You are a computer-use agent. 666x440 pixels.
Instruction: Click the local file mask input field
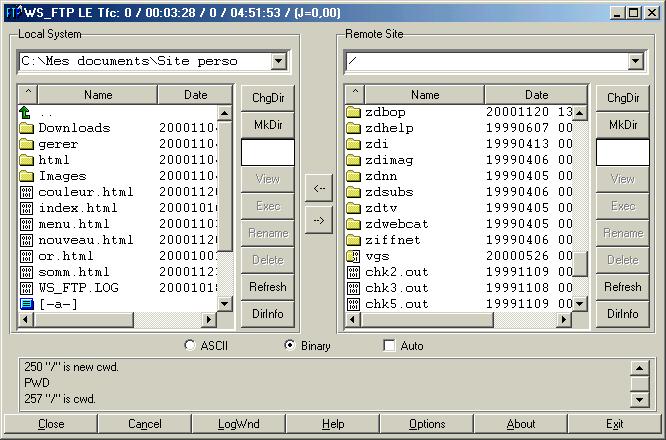[x=267, y=152]
